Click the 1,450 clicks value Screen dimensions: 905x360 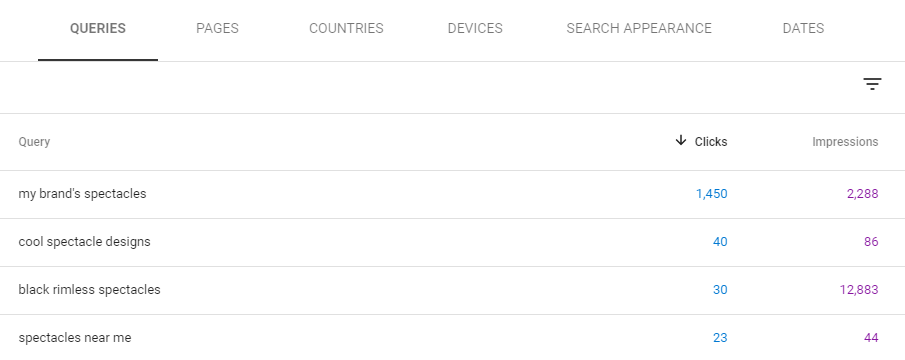[x=712, y=194]
